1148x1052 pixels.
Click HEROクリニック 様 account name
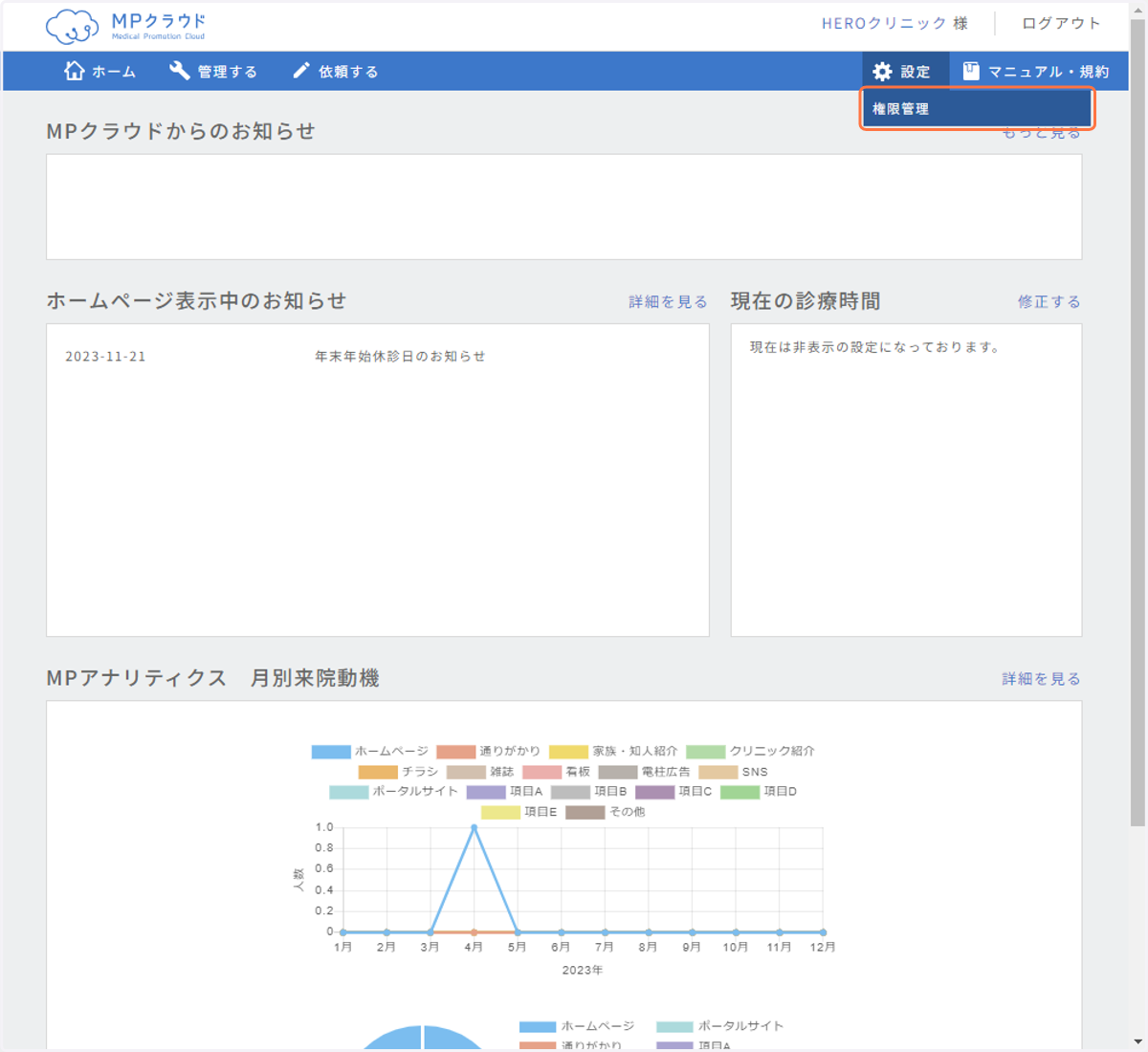pyautogui.click(x=894, y=23)
